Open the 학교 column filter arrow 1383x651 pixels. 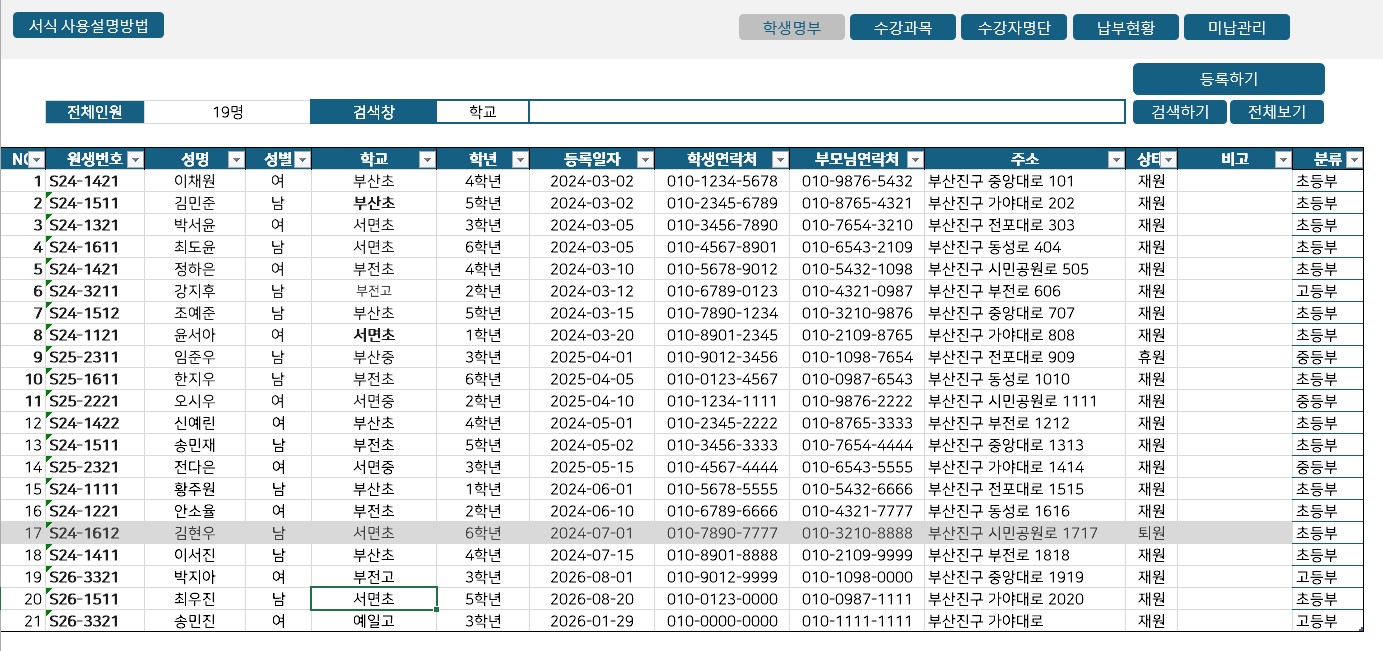tap(427, 160)
